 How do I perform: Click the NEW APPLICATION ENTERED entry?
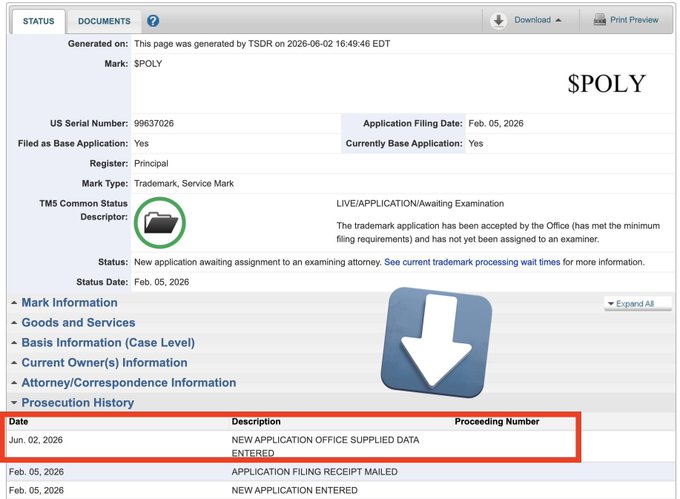[294, 490]
